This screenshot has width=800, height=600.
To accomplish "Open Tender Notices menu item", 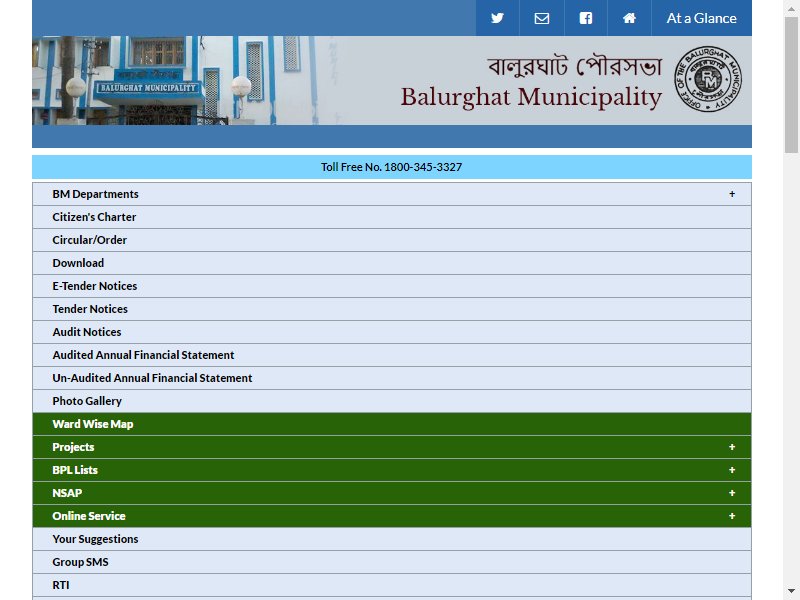I will pyautogui.click(x=392, y=309).
